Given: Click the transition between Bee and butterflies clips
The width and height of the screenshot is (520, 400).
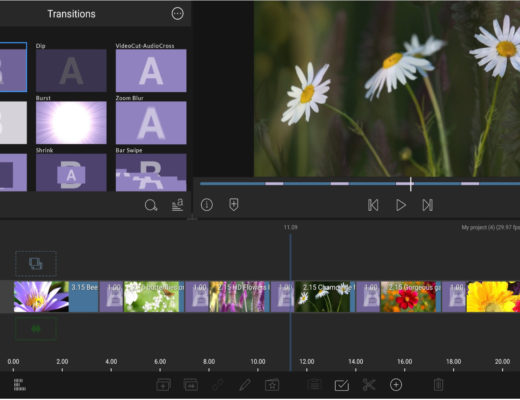Looking at the screenshot, I should 111,297.
